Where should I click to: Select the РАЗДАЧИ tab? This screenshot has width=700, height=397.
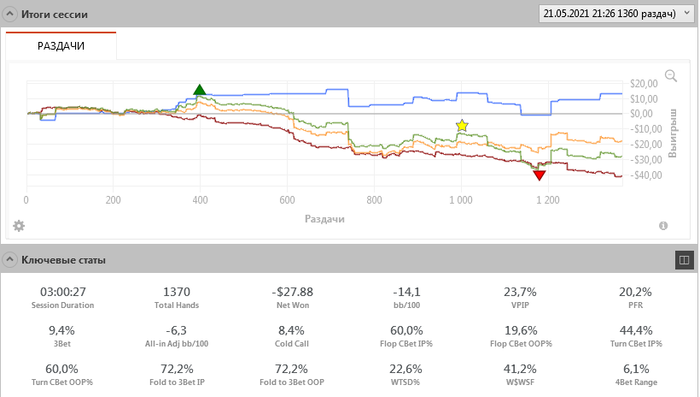61,46
